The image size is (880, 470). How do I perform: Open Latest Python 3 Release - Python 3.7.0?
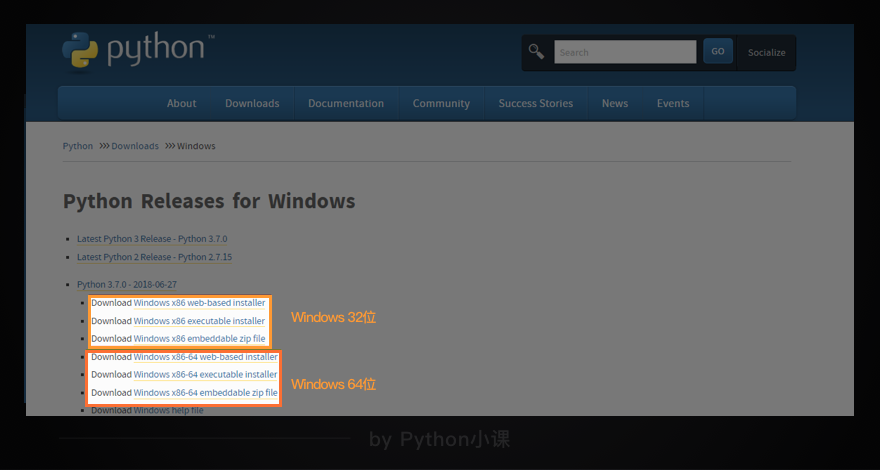152,239
